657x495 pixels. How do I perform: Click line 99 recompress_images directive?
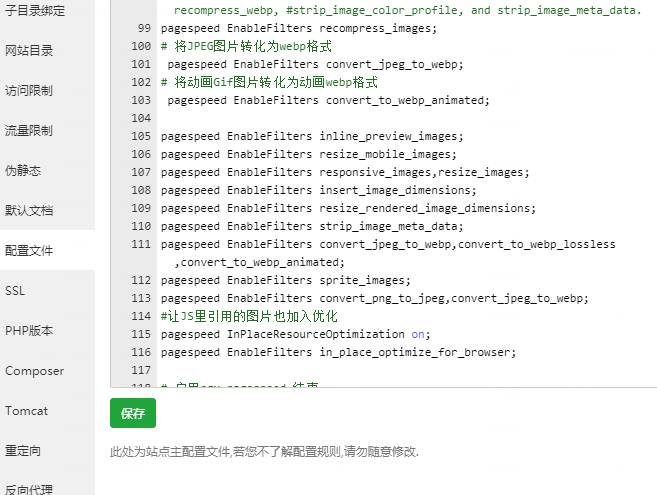[x=299, y=29]
